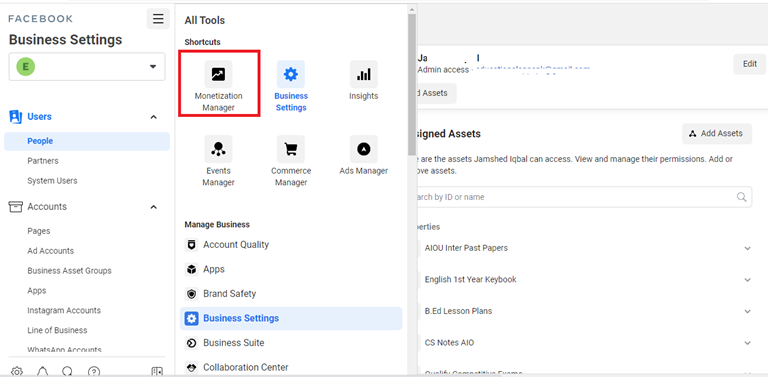Open the business account dropdown arrow

point(153,67)
